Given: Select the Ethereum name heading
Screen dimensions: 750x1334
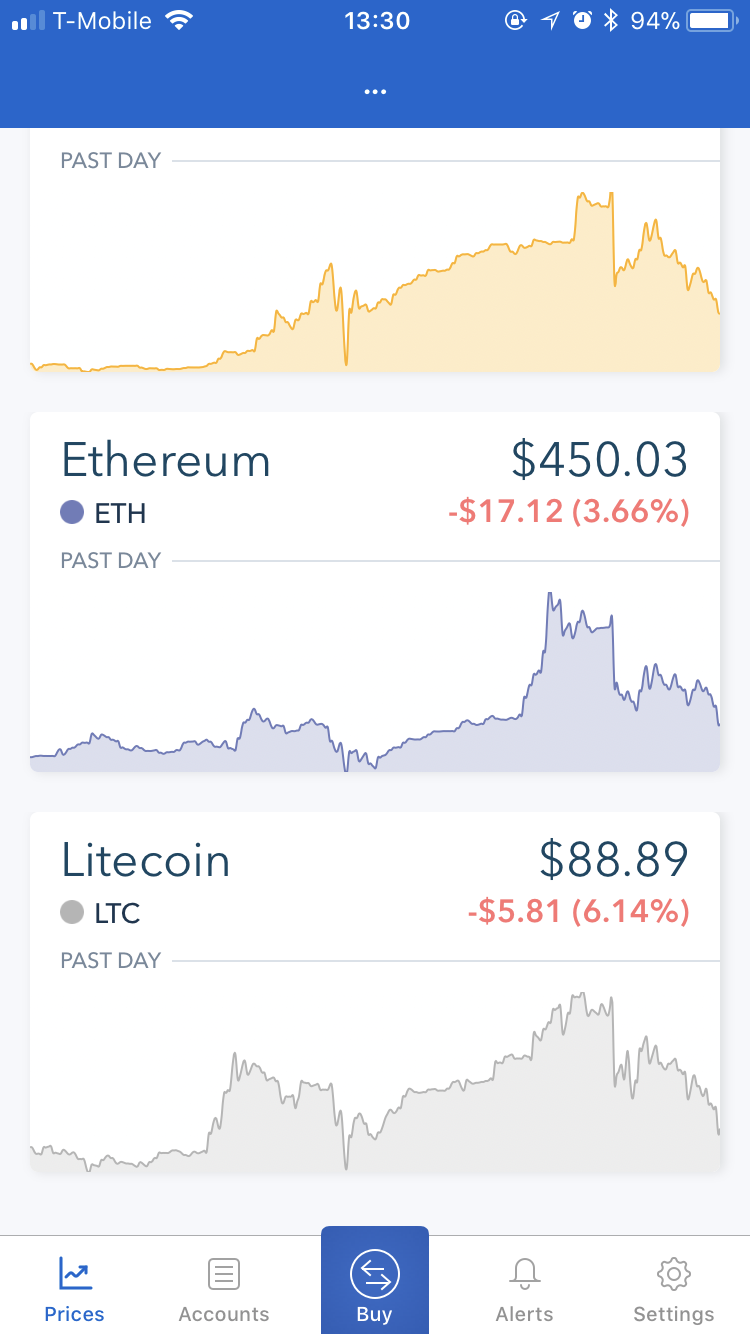Looking at the screenshot, I should pos(166,461).
